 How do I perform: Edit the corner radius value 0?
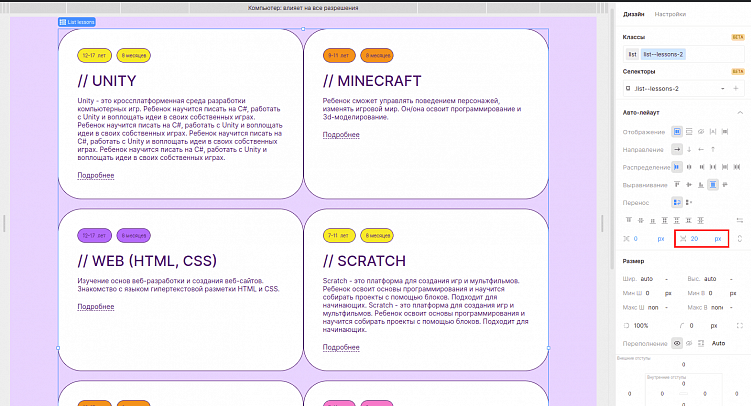692,326
